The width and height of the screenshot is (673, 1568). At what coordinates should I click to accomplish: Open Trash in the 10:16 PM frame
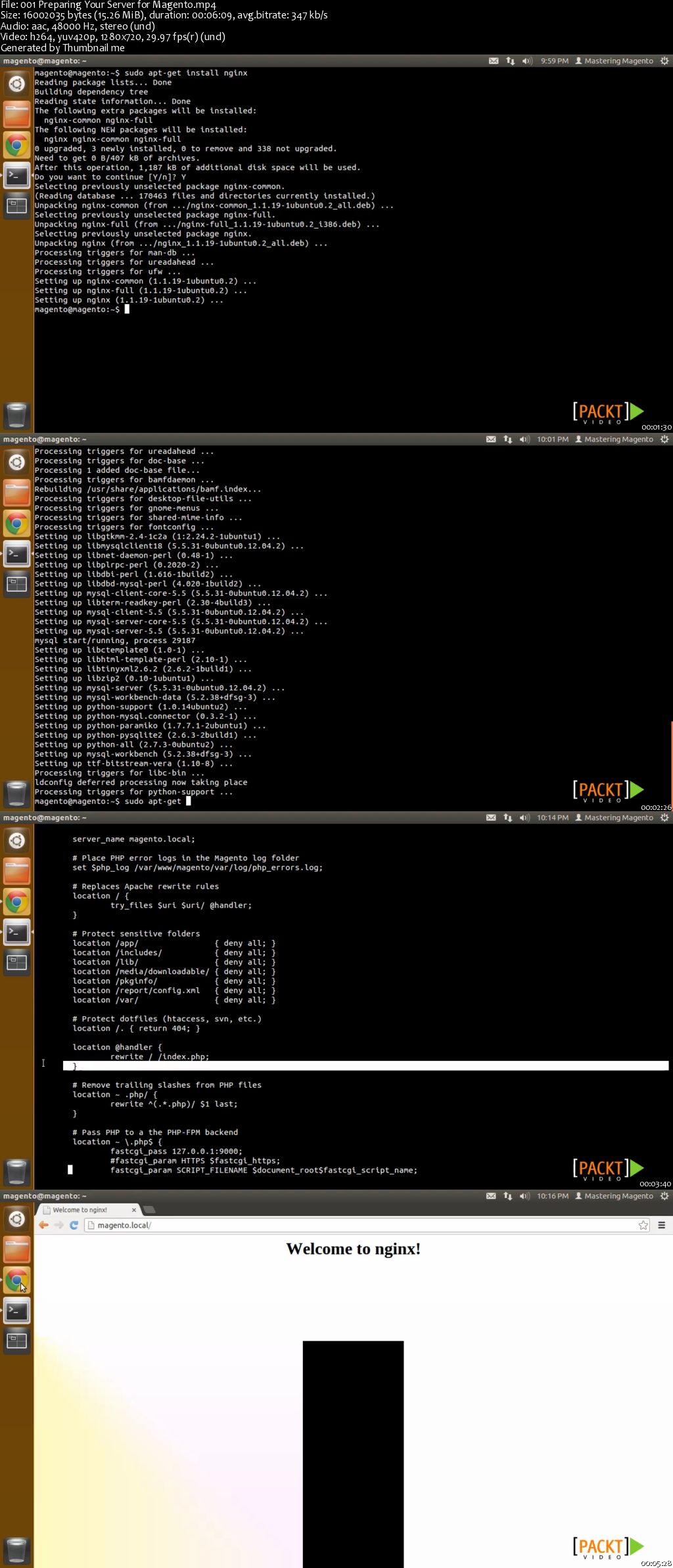point(16,1550)
